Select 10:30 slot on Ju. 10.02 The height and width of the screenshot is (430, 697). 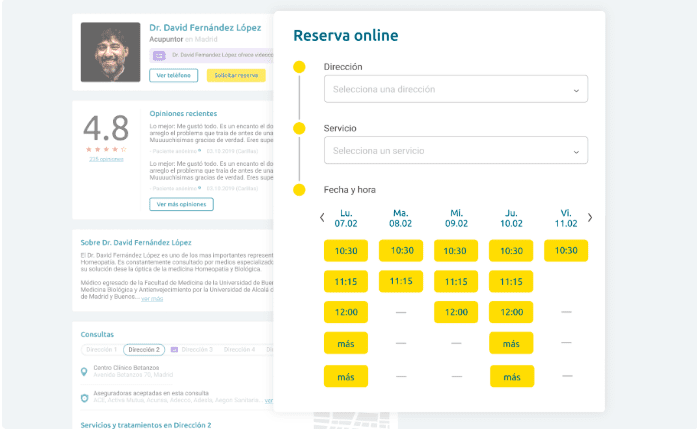pyautogui.click(x=511, y=251)
